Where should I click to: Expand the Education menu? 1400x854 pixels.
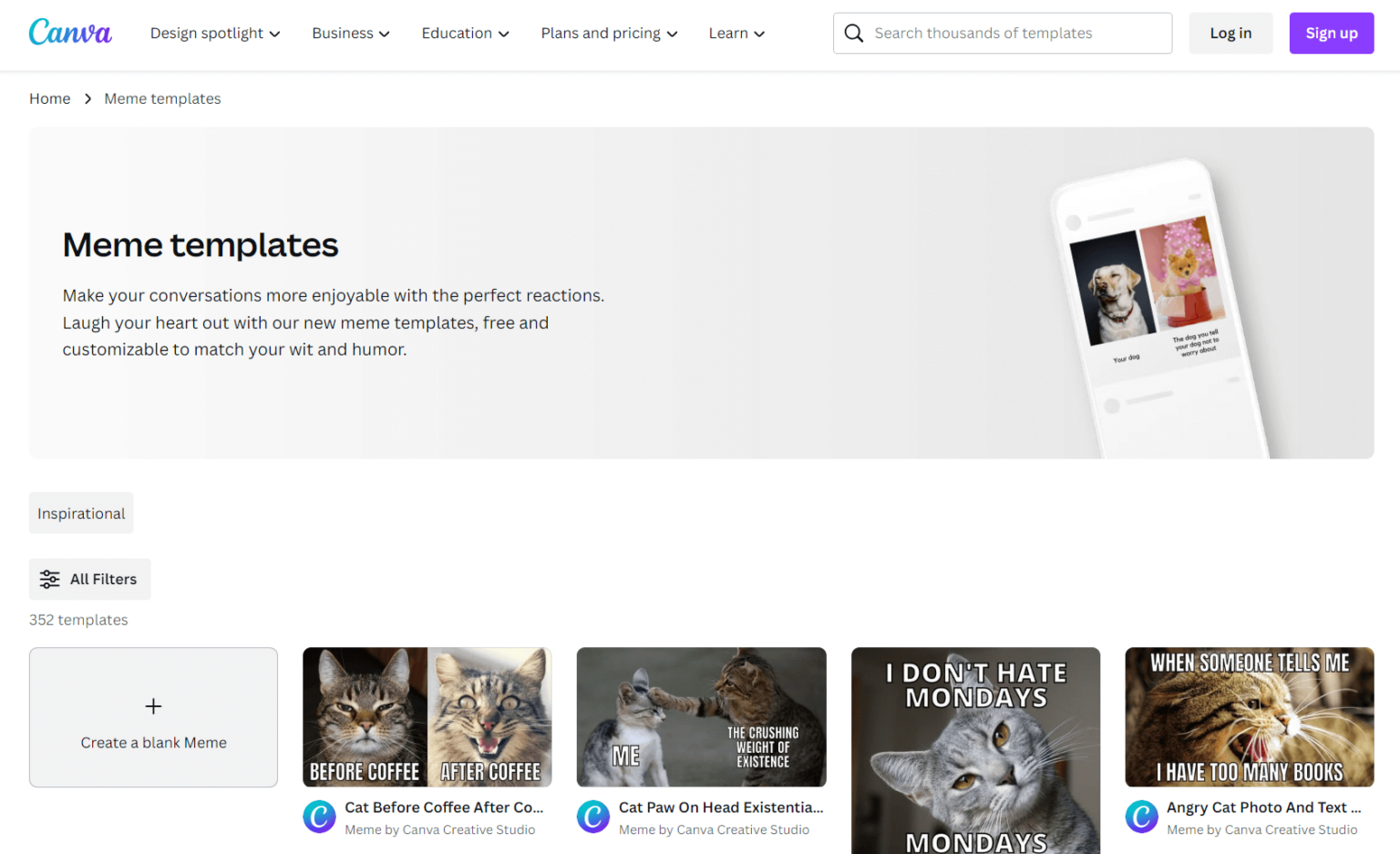point(466,34)
